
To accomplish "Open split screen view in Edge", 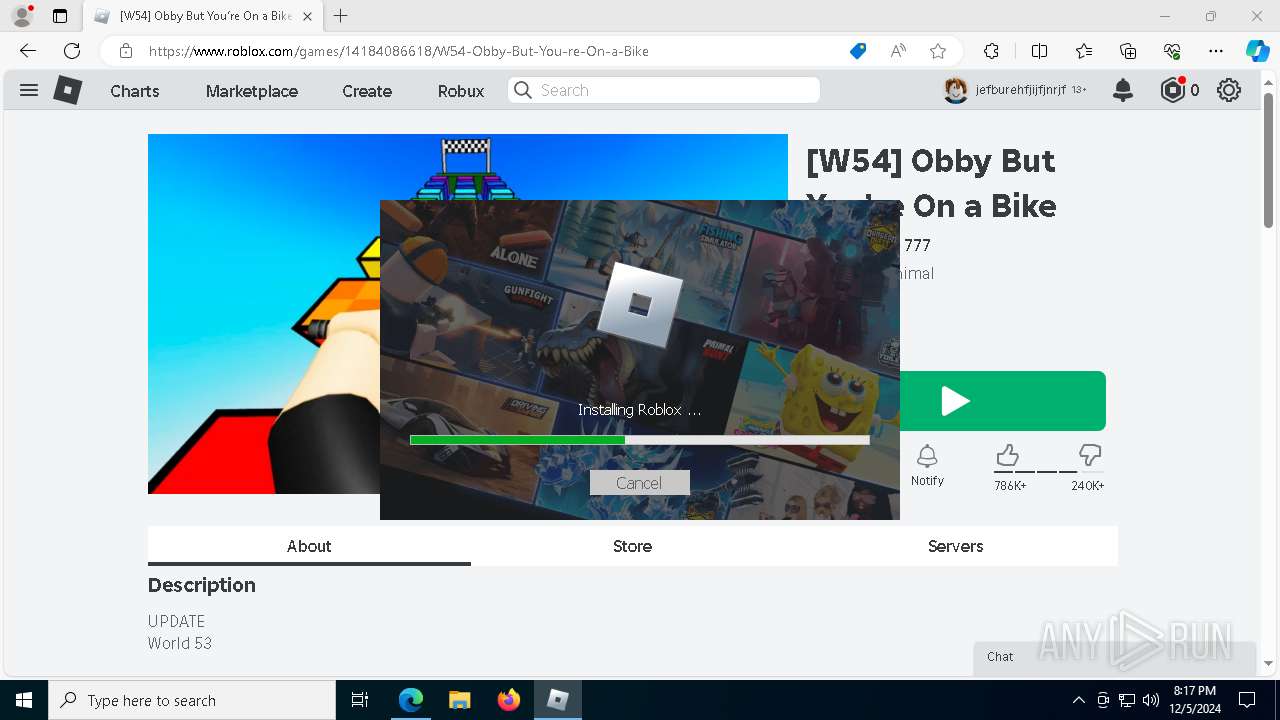I will 1039,51.
